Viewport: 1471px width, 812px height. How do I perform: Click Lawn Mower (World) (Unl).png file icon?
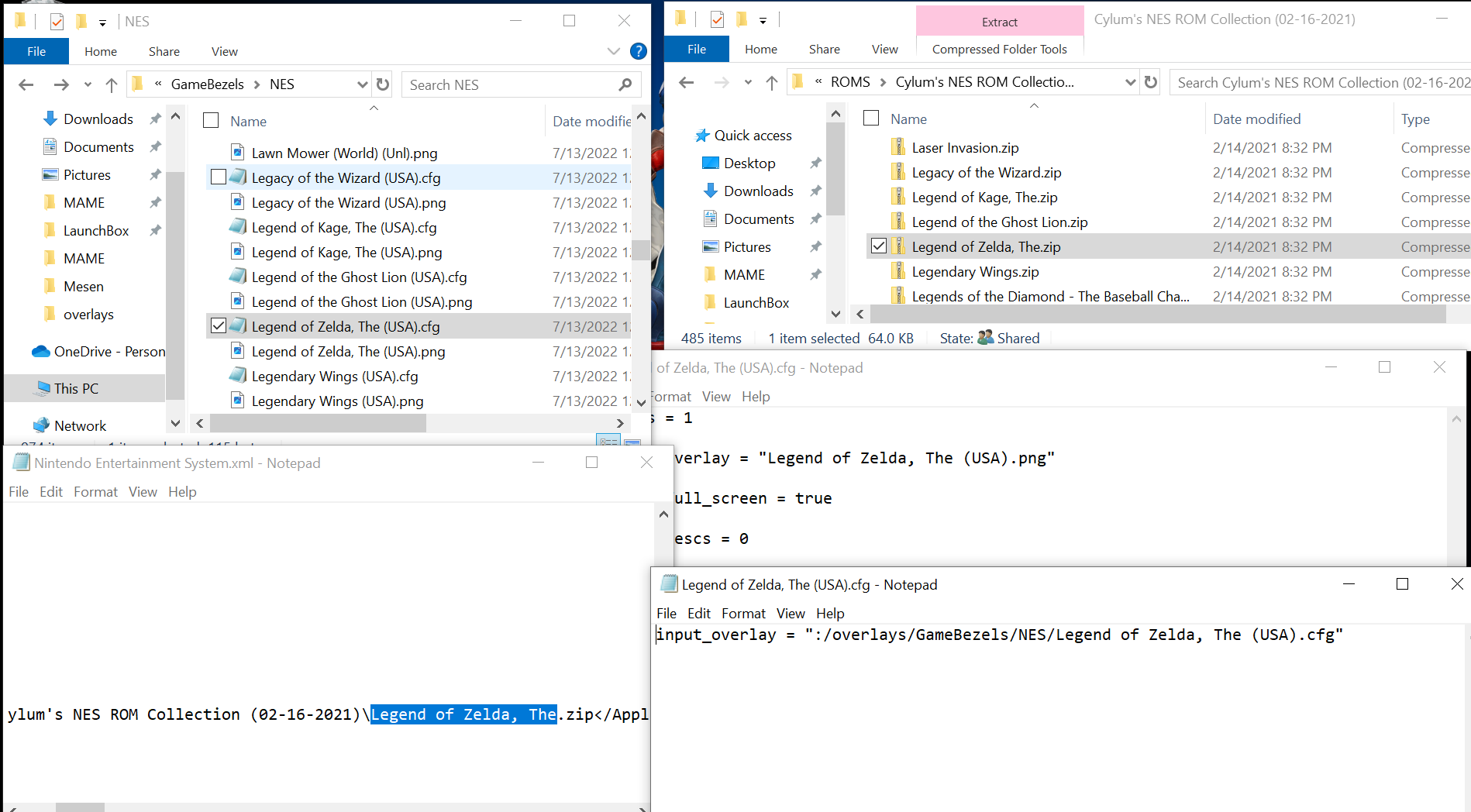pos(238,153)
